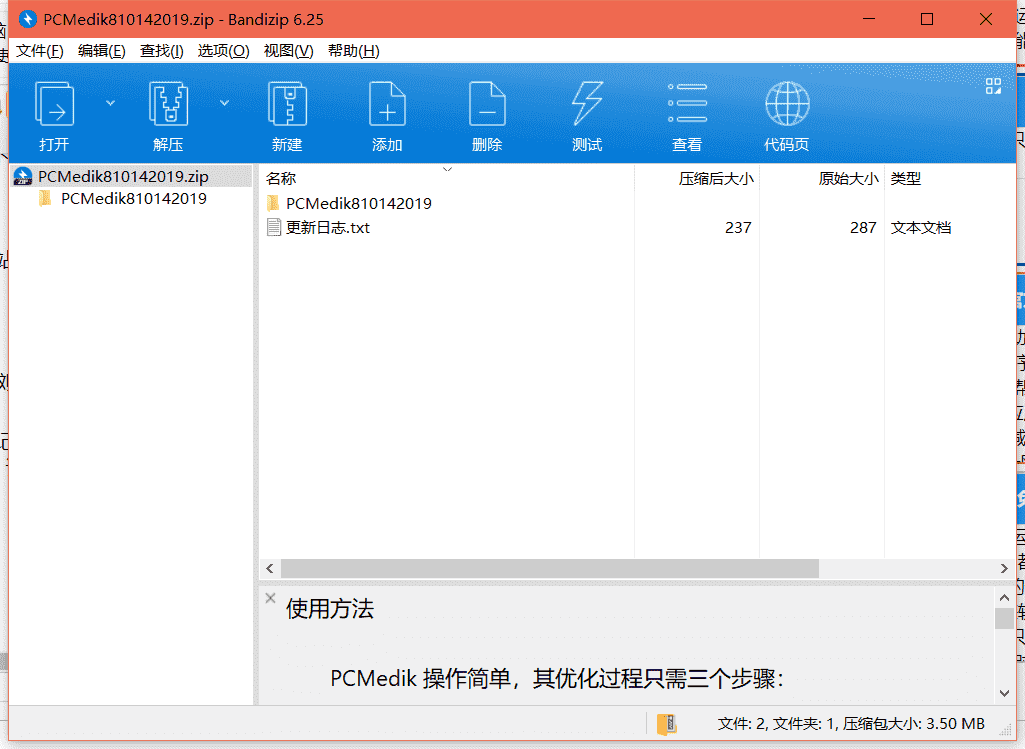Select 更新日志.txt in the file list
The image size is (1025, 749).
pyautogui.click(x=328, y=227)
